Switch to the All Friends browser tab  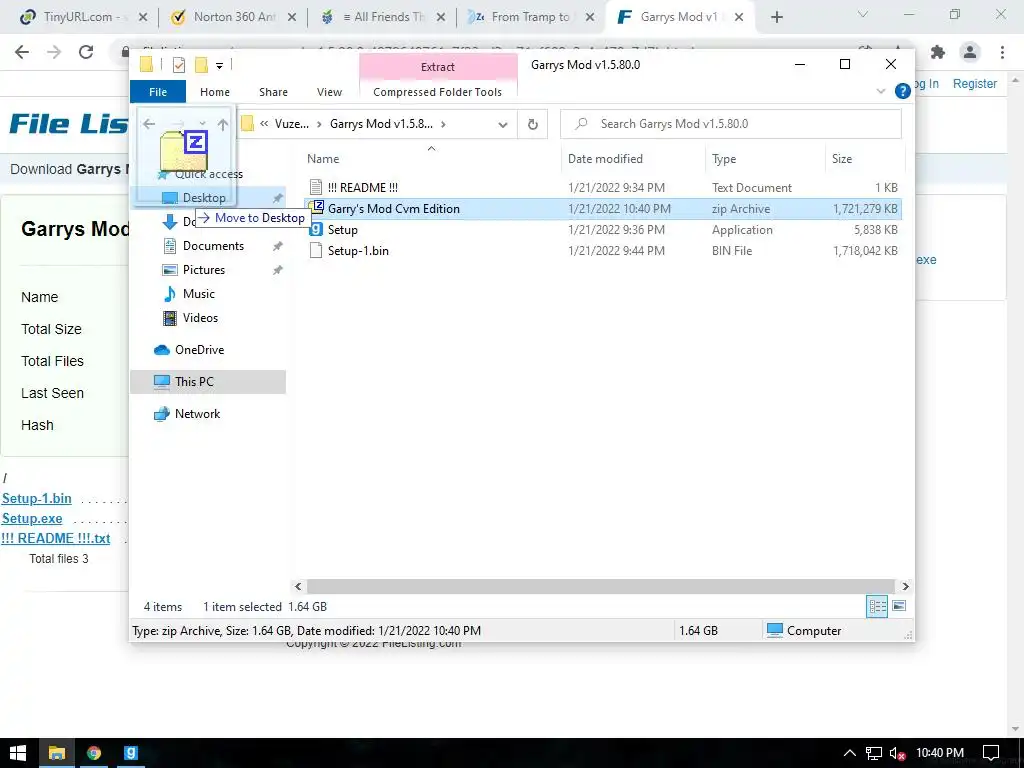[x=383, y=17]
